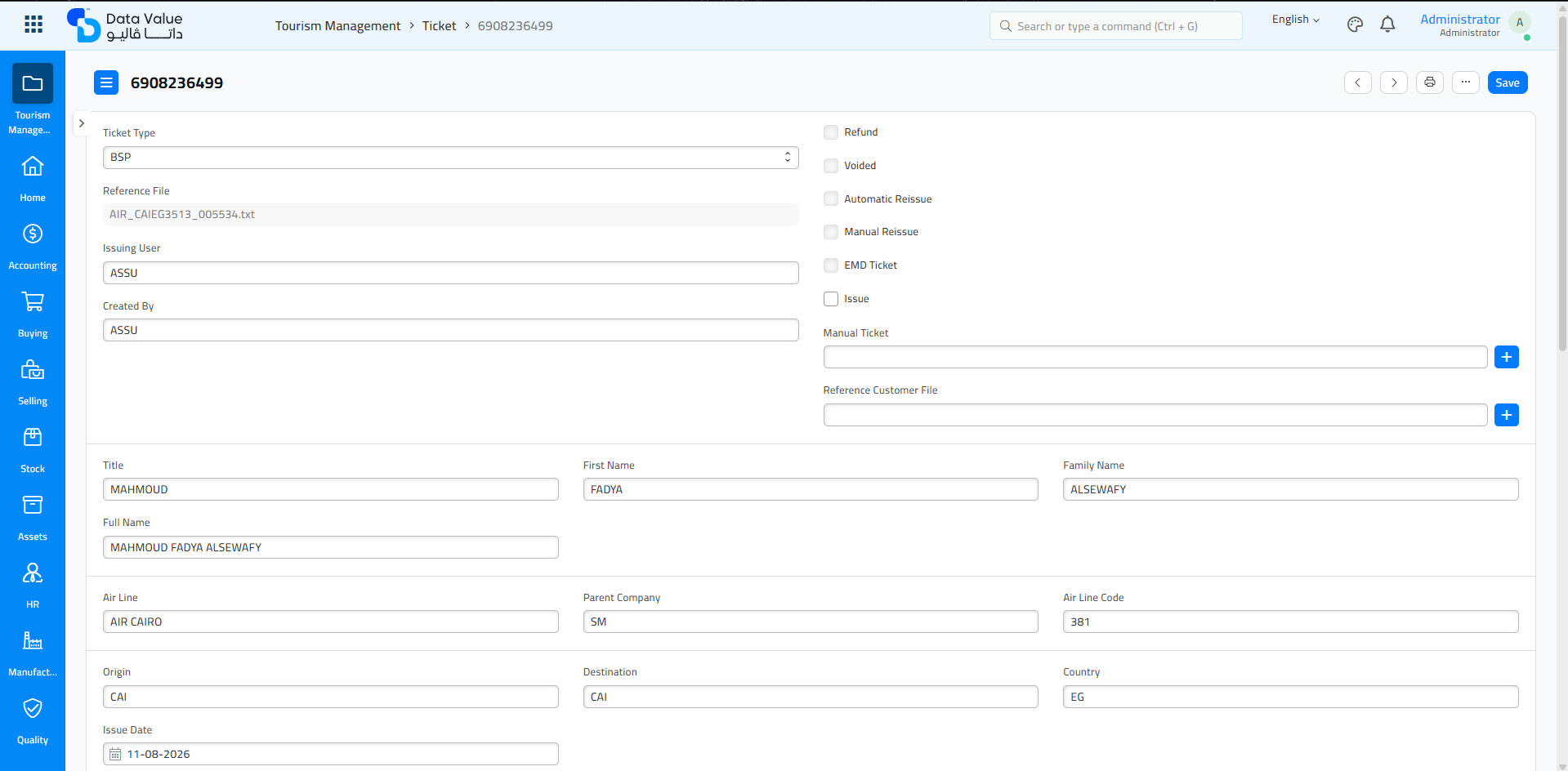The height and width of the screenshot is (771, 1568).
Task: Click the Data Value logo
Action: 124,25
